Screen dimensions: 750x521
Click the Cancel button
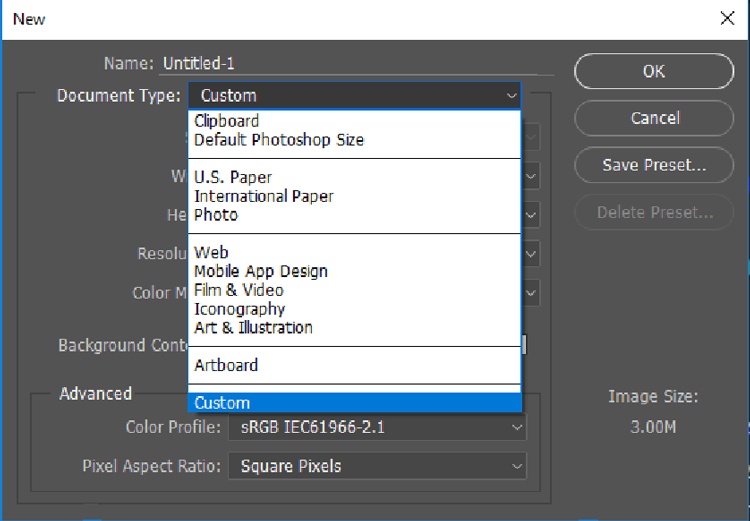click(x=654, y=118)
